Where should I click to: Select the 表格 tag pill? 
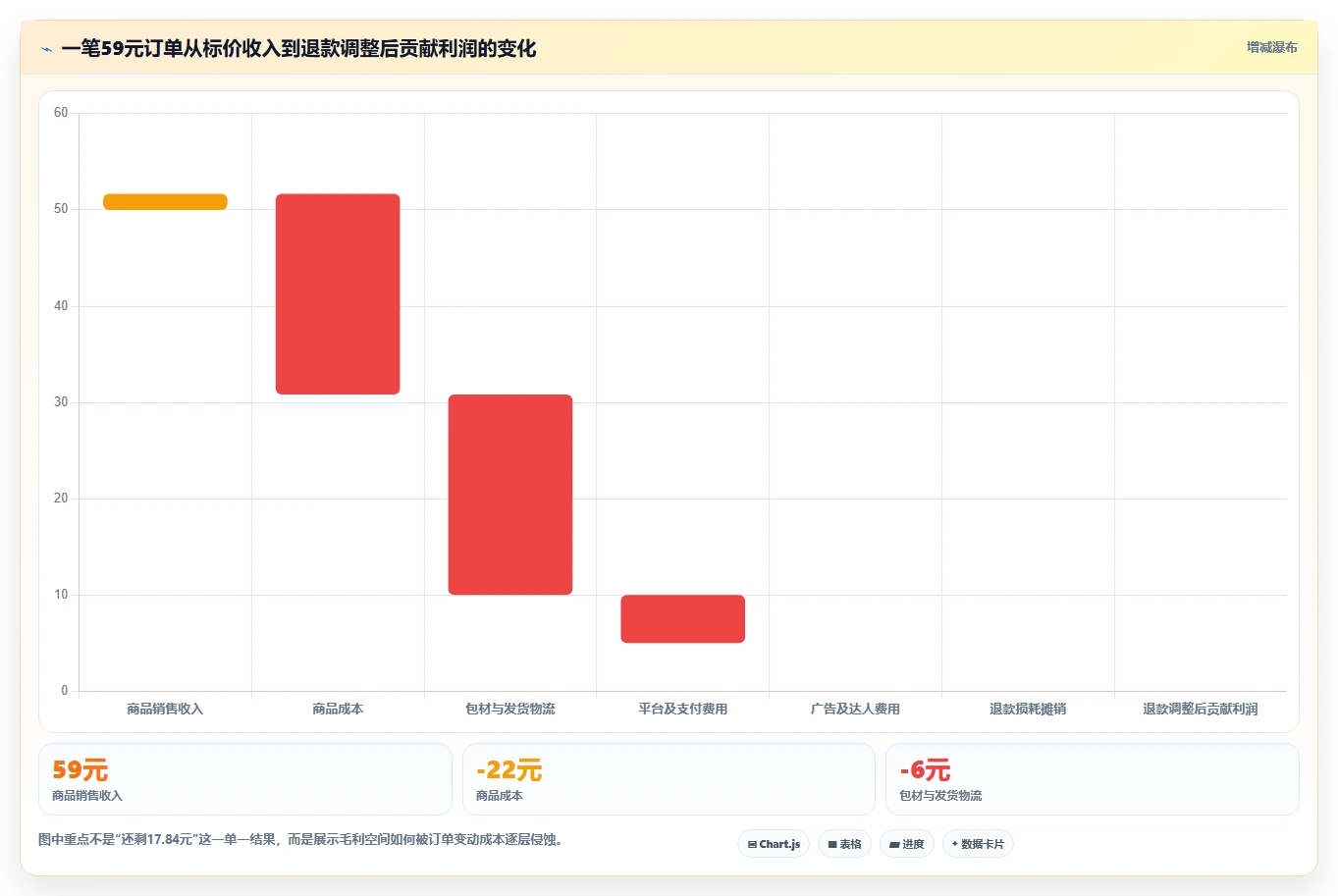click(844, 844)
